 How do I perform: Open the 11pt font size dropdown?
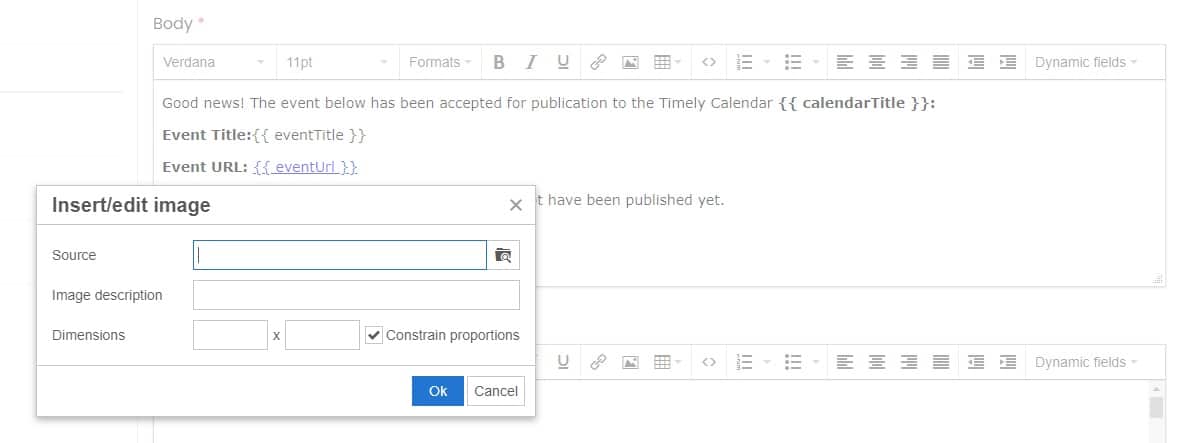[336, 62]
